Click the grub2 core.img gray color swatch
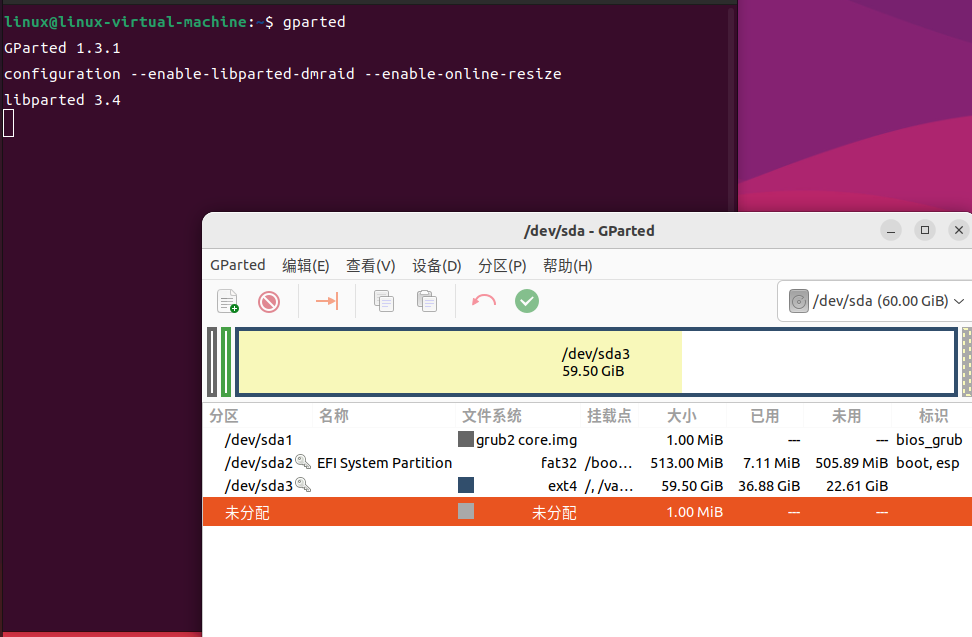Screen dimensions: 972x637 (x=466, y=439)
